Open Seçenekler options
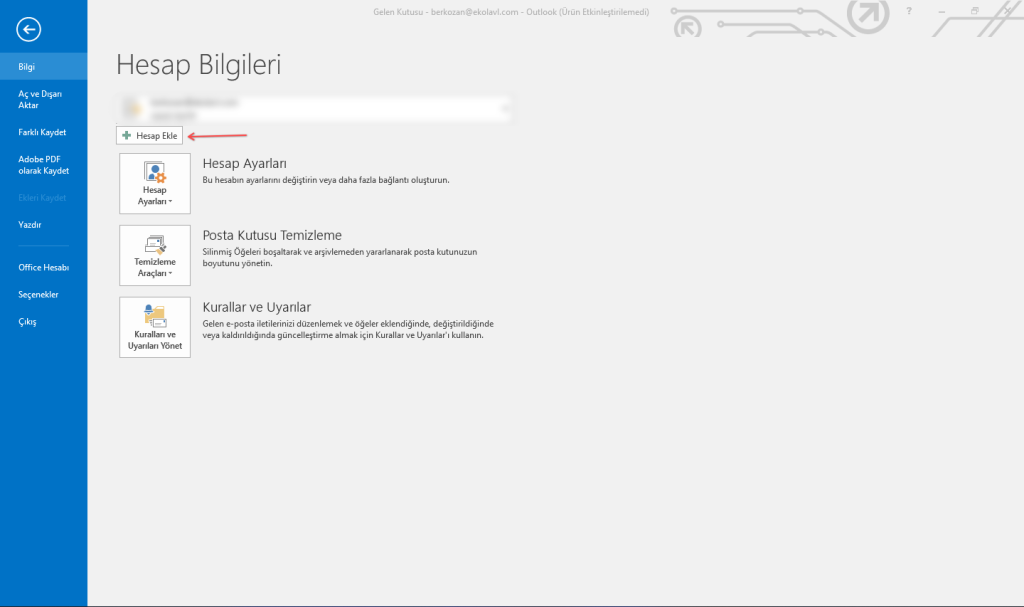This screenshot has width=1024, height=607. [38, 295]
